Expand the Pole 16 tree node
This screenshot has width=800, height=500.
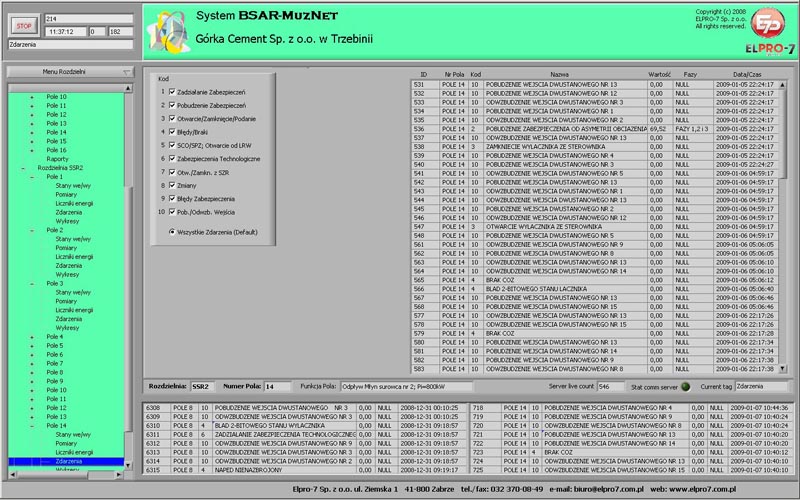pyautogui.click(x=32, y=150)
